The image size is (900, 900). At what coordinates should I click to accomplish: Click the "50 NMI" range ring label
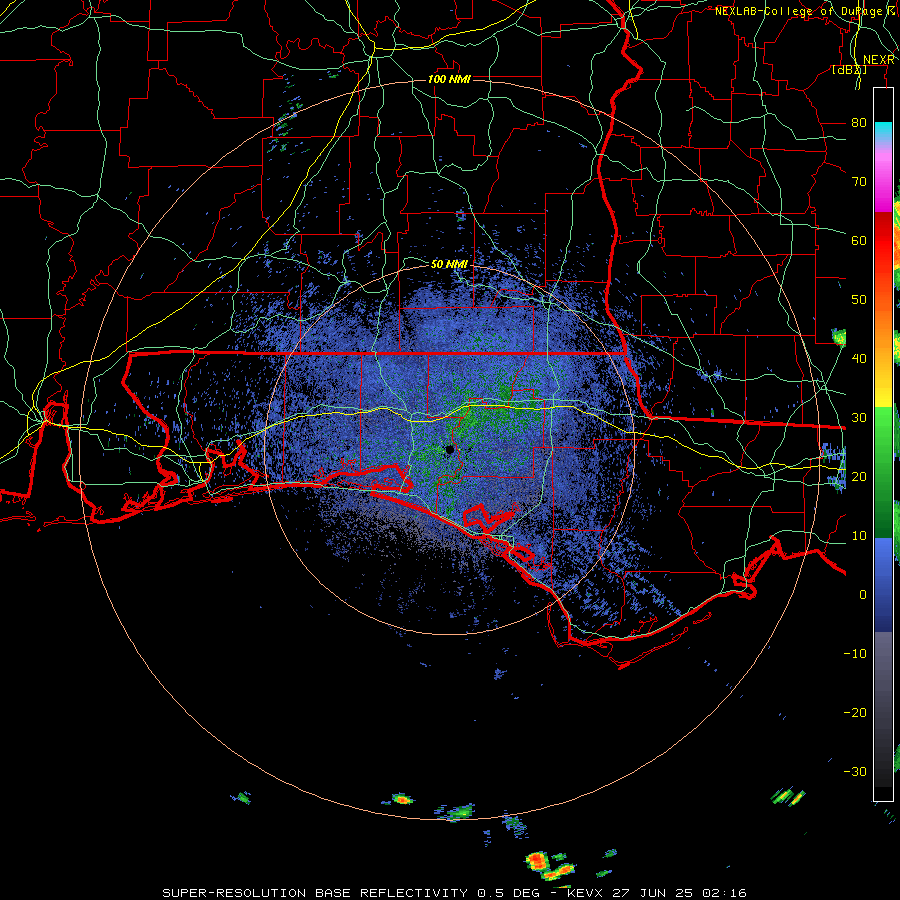pos(449,265)
